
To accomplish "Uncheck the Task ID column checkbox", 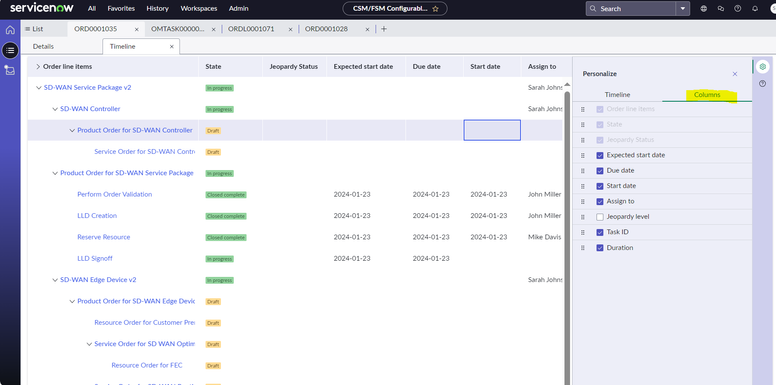I will coord(600,232).
